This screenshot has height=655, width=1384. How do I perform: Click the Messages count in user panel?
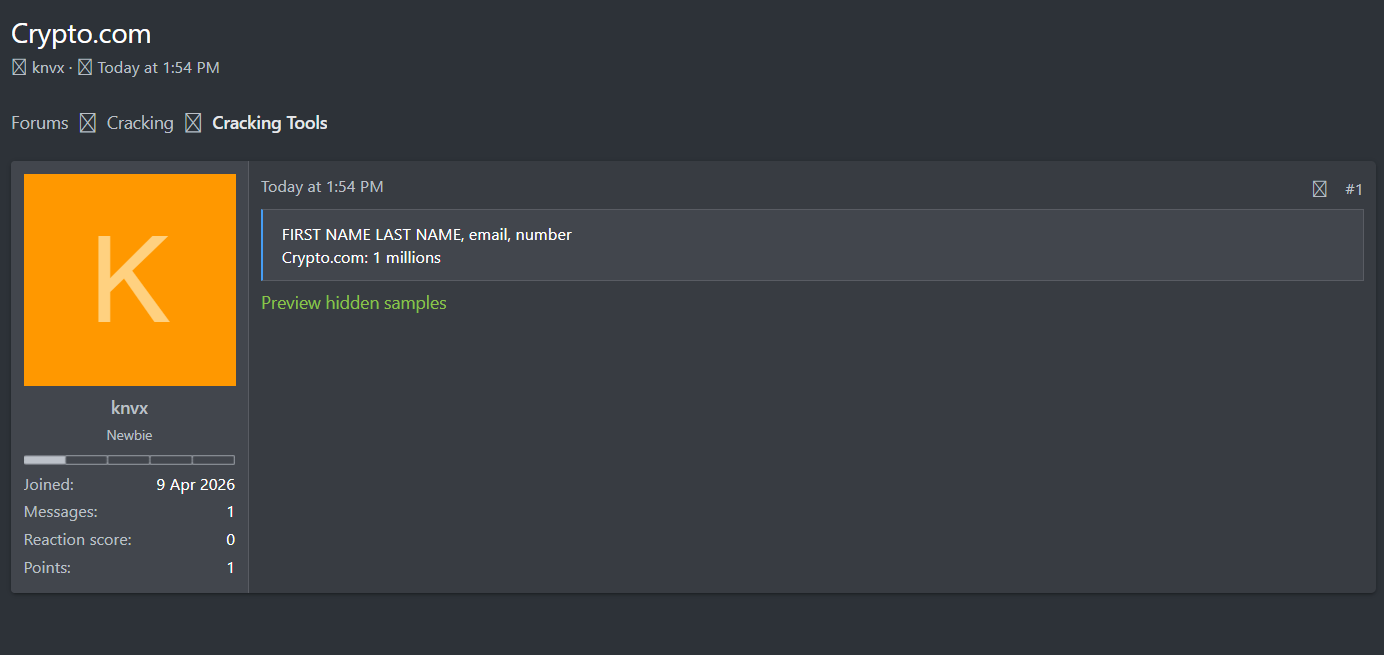point(230,512)
